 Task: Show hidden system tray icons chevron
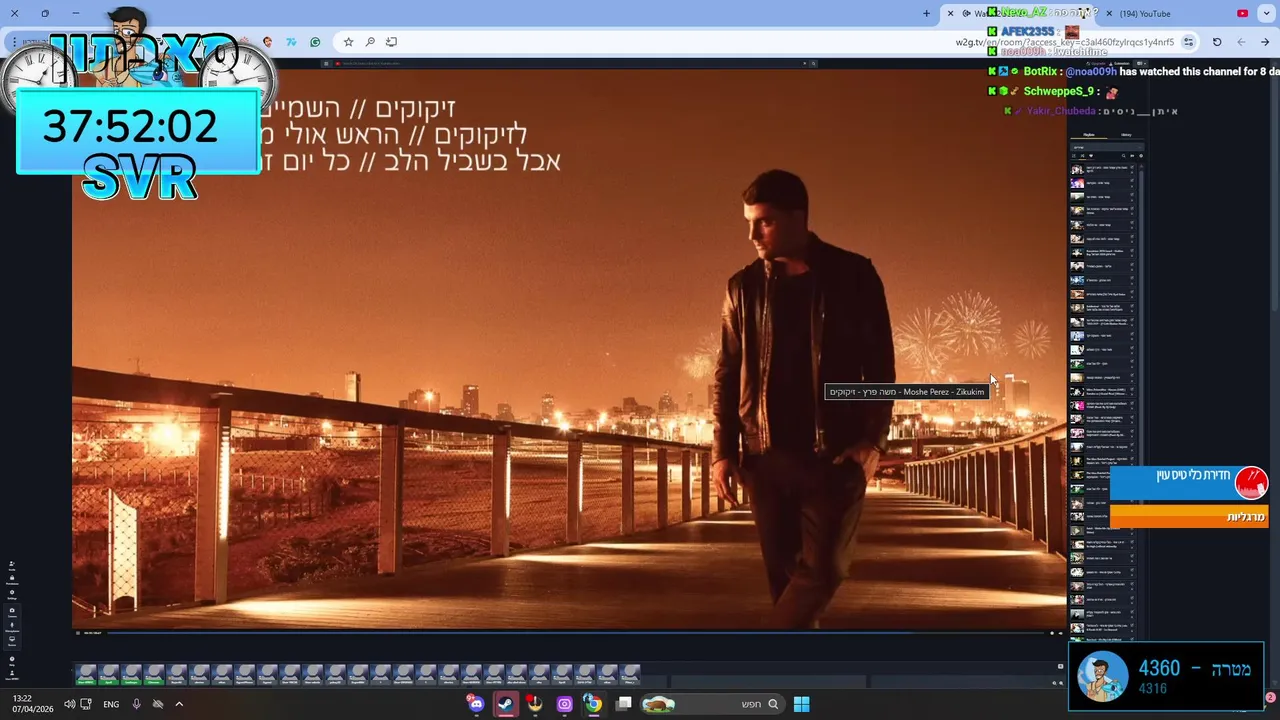179,704
